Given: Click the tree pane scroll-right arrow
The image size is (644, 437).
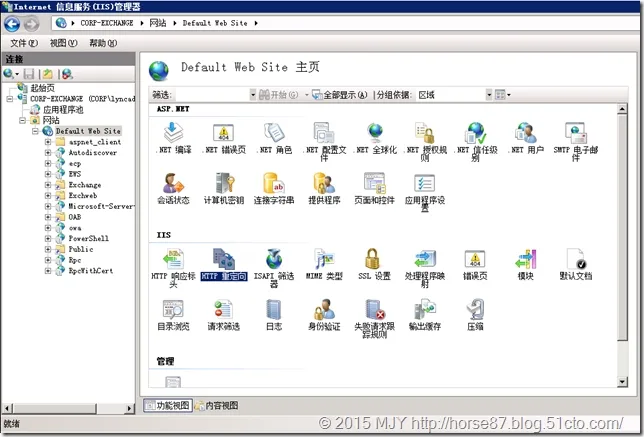Looking at the screenshot, I should [x=129, y=408].
